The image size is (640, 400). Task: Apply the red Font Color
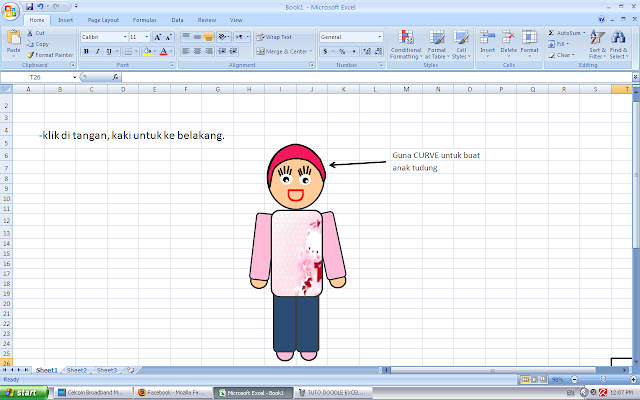coord(163,51)
